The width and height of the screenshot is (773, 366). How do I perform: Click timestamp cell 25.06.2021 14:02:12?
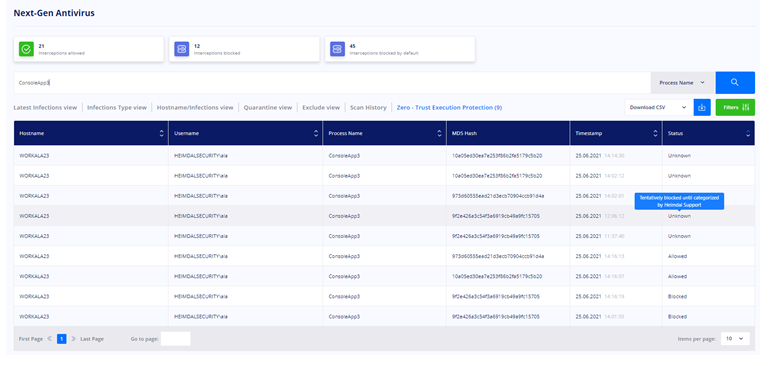pyautogui.click(x=600, y=176)
